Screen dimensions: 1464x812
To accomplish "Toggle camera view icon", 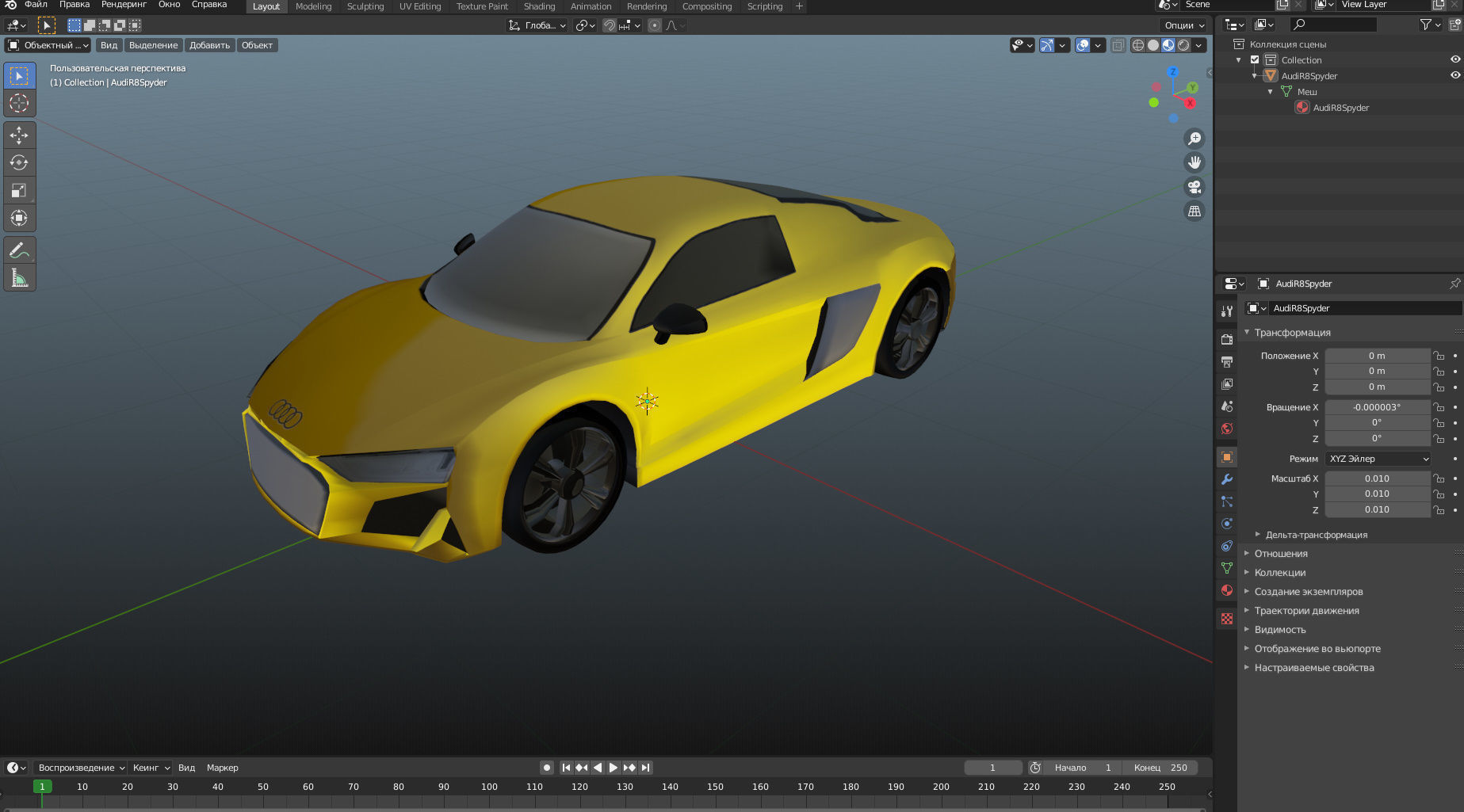I will tap(1195, 187).
